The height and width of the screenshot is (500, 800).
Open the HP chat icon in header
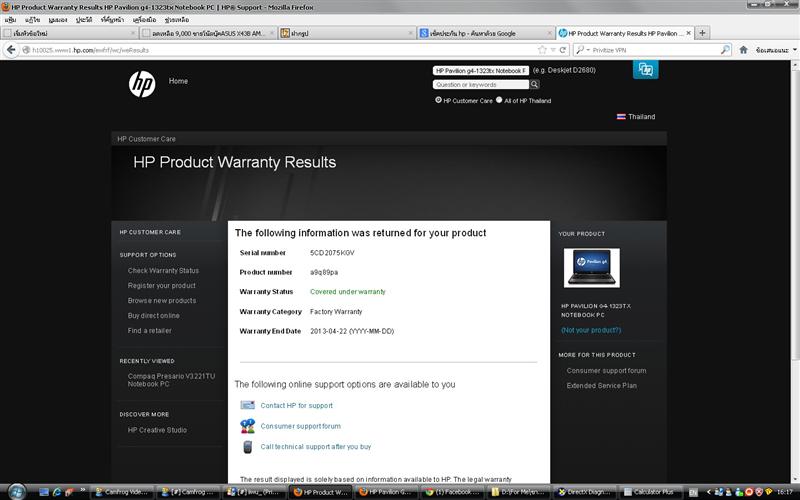point(645,69)
